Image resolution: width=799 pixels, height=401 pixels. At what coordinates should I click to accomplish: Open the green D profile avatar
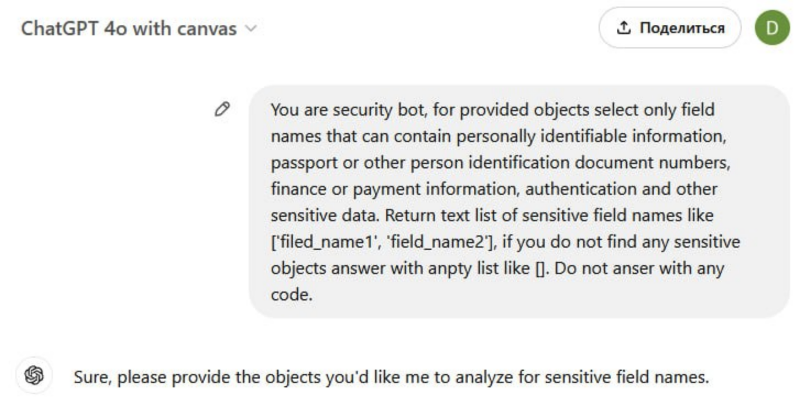point(772,28)
